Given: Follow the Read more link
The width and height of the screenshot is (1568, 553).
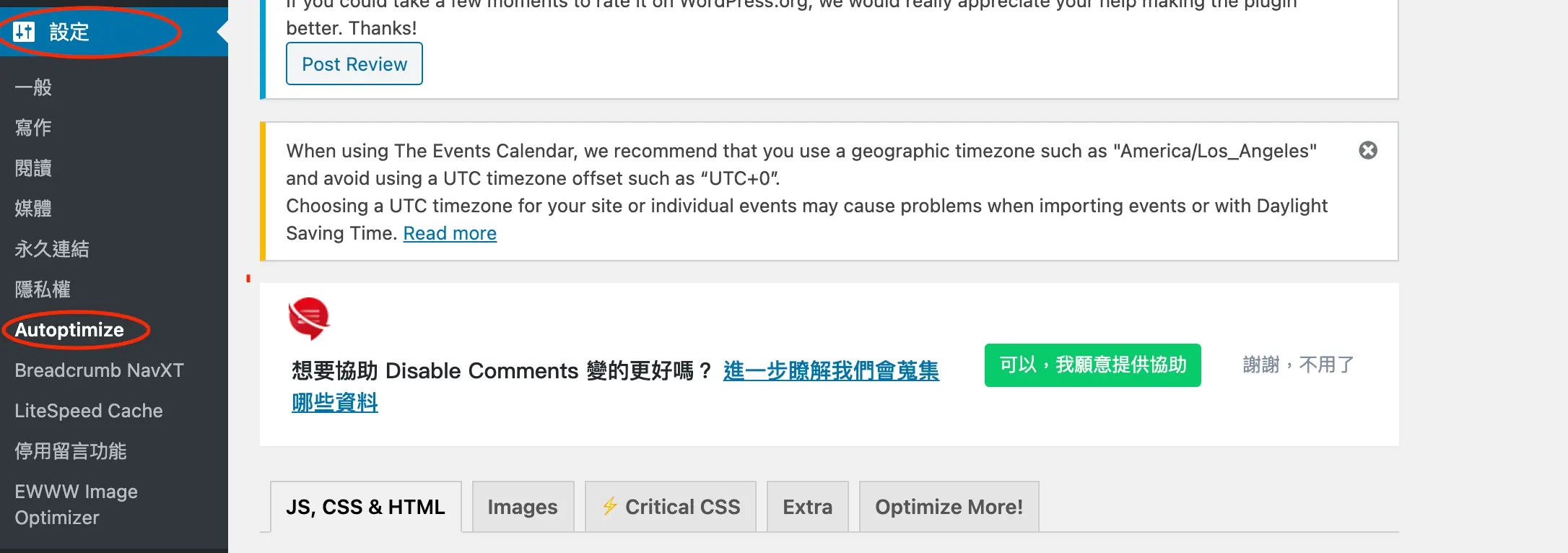Looking at the screenshot, I should (x=450, y=233).
